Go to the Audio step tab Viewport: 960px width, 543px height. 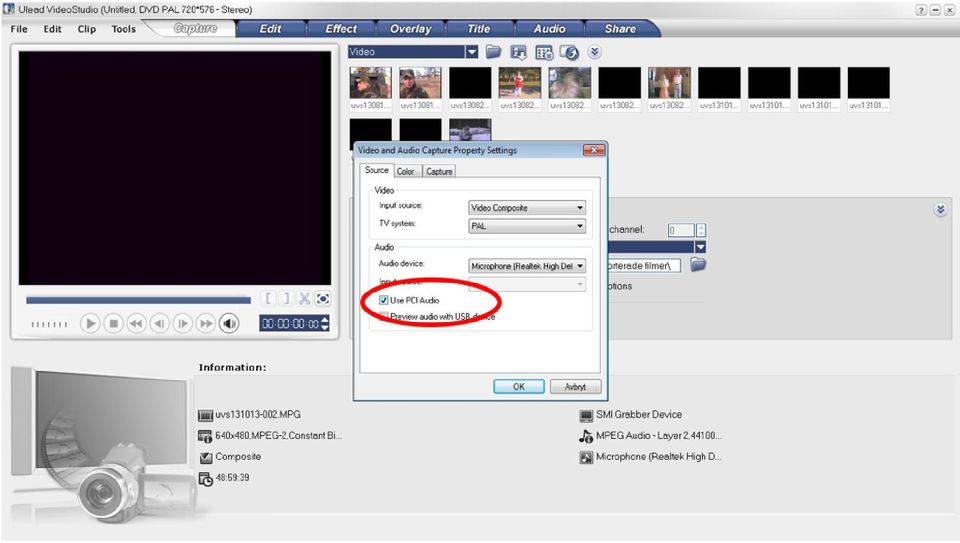[549, 29]
